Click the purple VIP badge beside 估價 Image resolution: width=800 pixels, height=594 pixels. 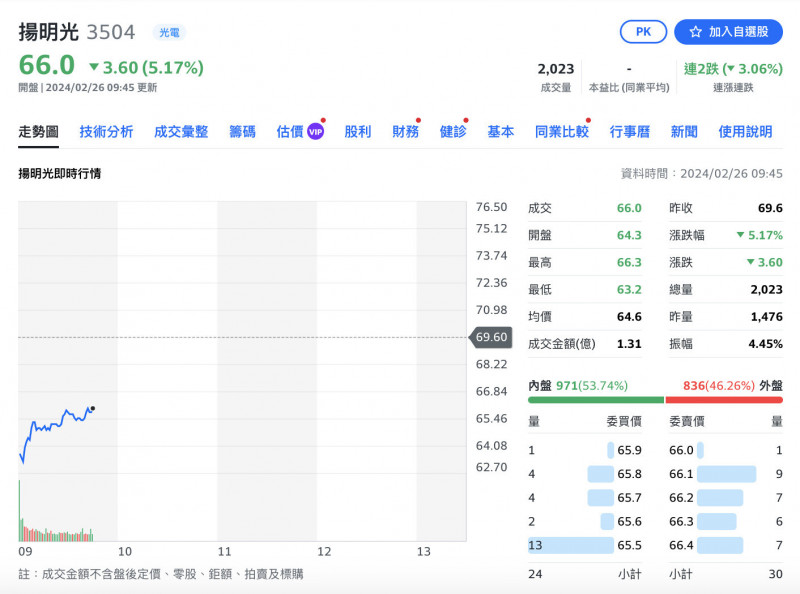coord(315,132)
